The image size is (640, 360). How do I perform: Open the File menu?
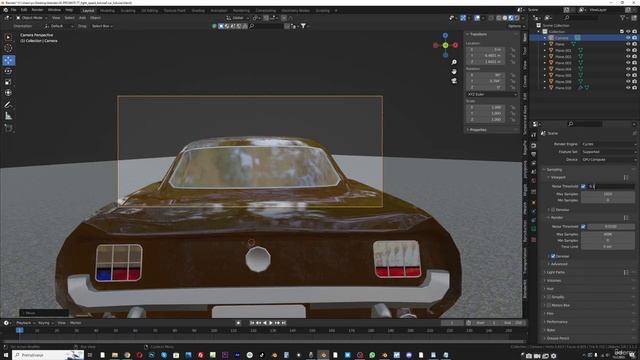pos(13,10)
